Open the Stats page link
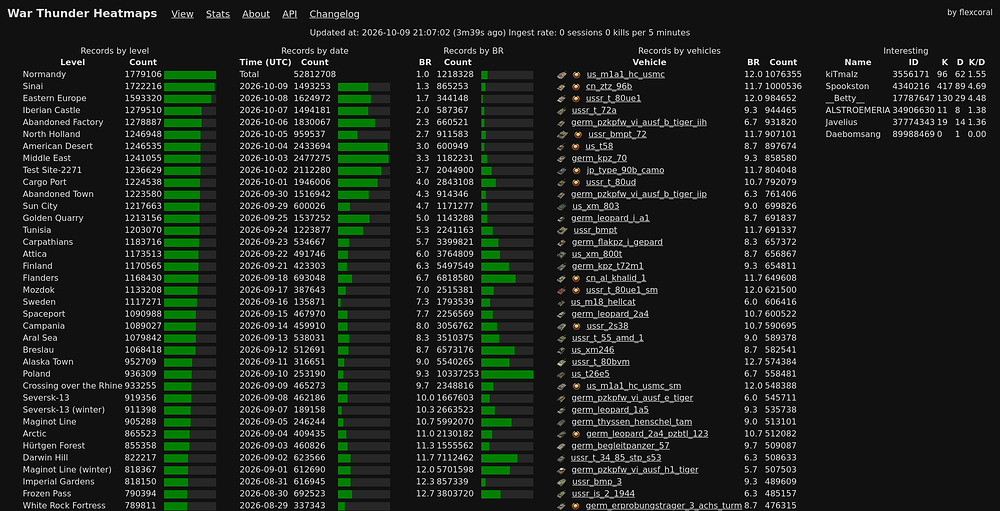 point(218,14)
